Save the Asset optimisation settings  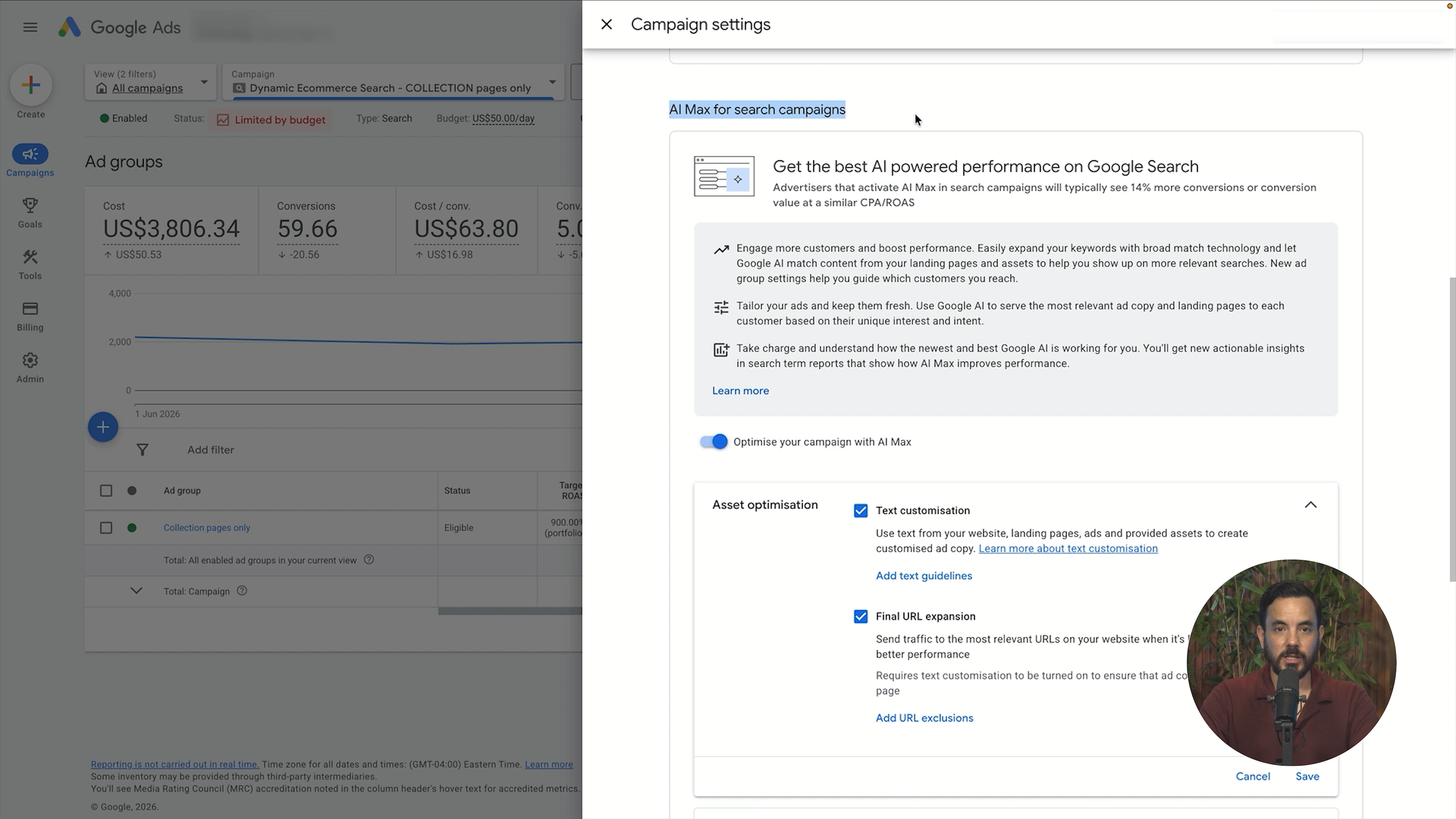point(1307,776)
